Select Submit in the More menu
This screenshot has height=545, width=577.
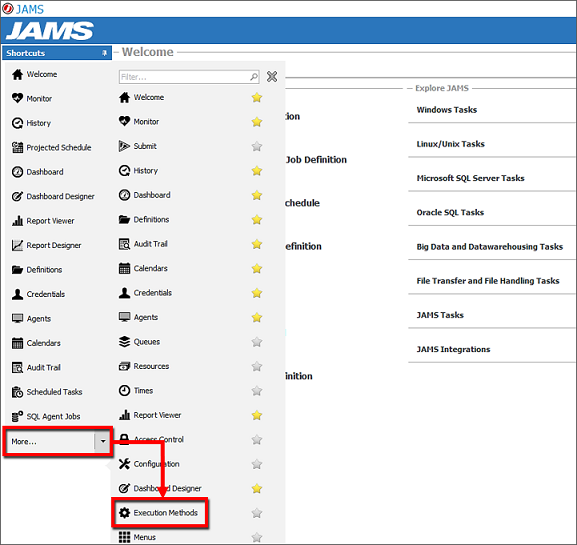(138, 146)
